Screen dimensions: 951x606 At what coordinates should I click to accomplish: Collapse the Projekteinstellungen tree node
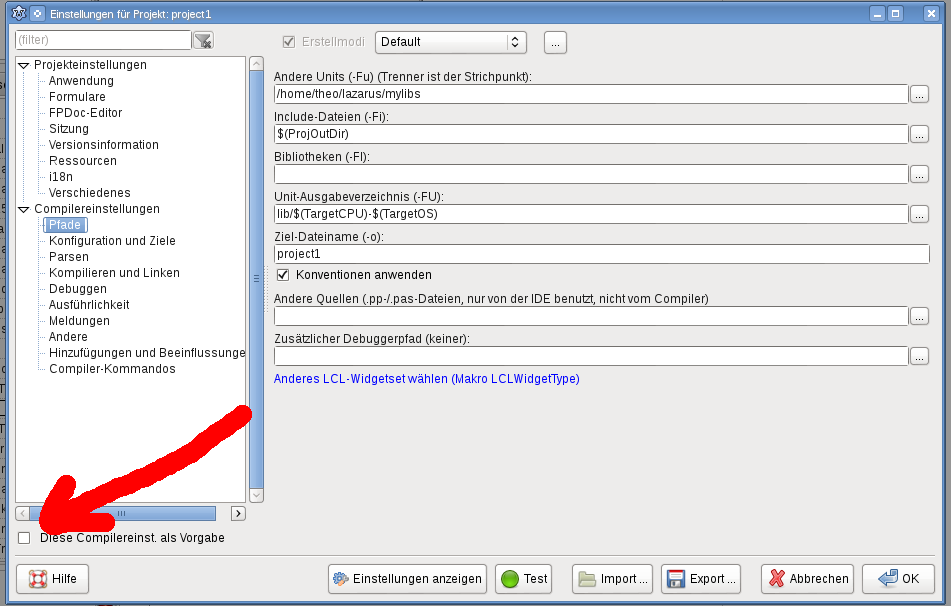[24, 65]
